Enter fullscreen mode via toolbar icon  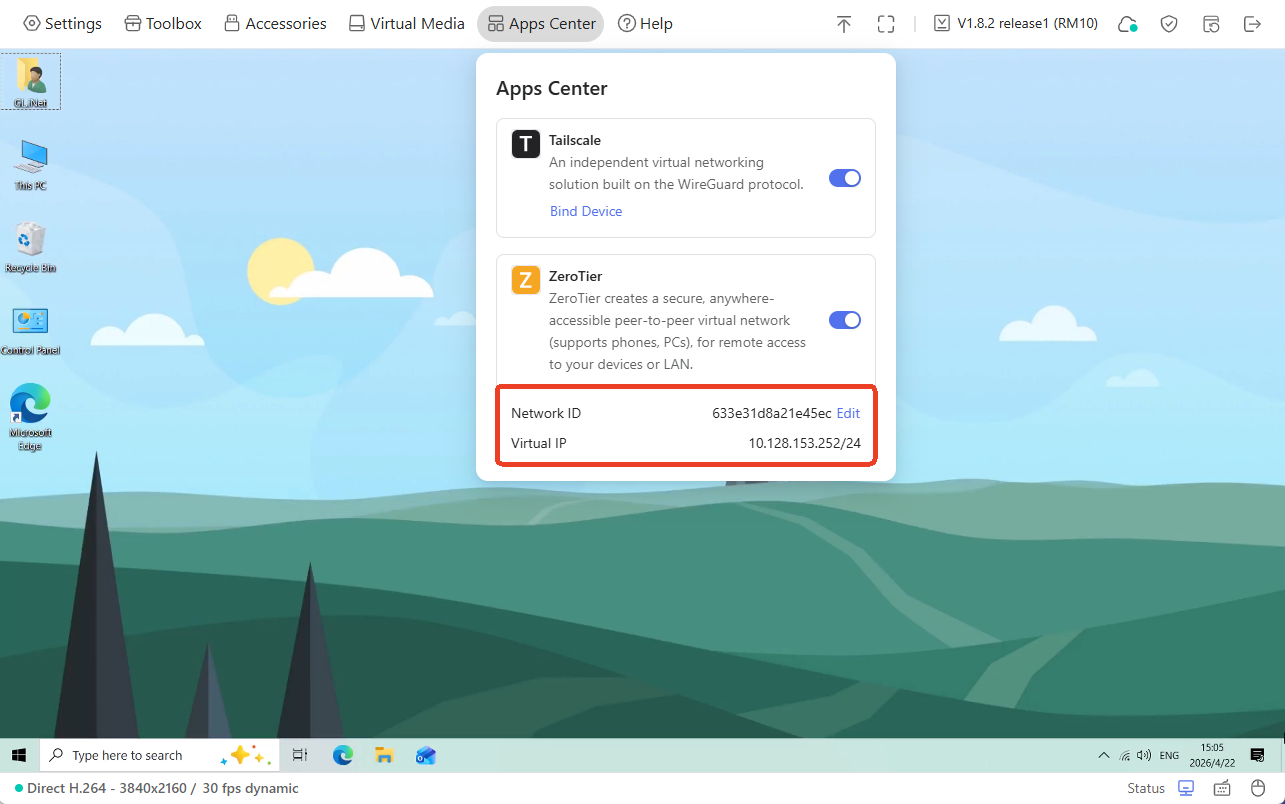[885, 24]
